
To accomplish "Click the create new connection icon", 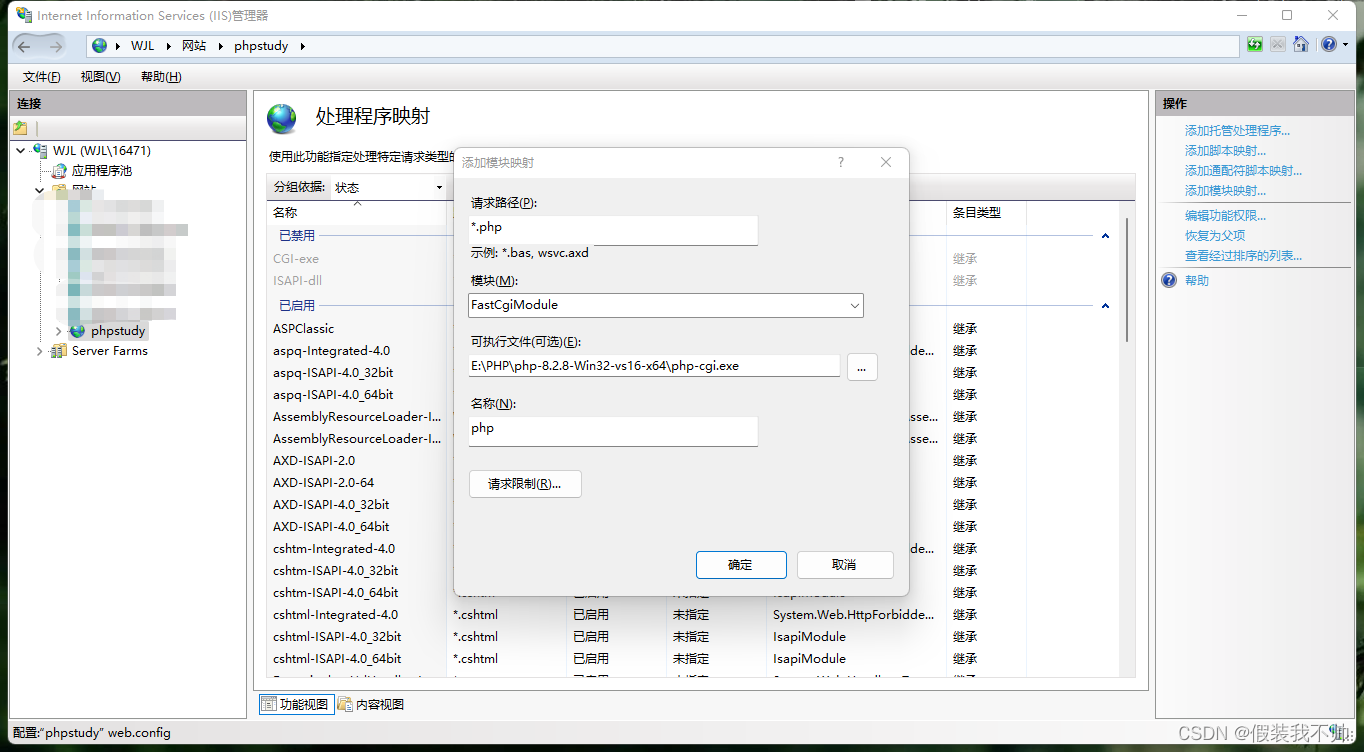I will (21, 128).
